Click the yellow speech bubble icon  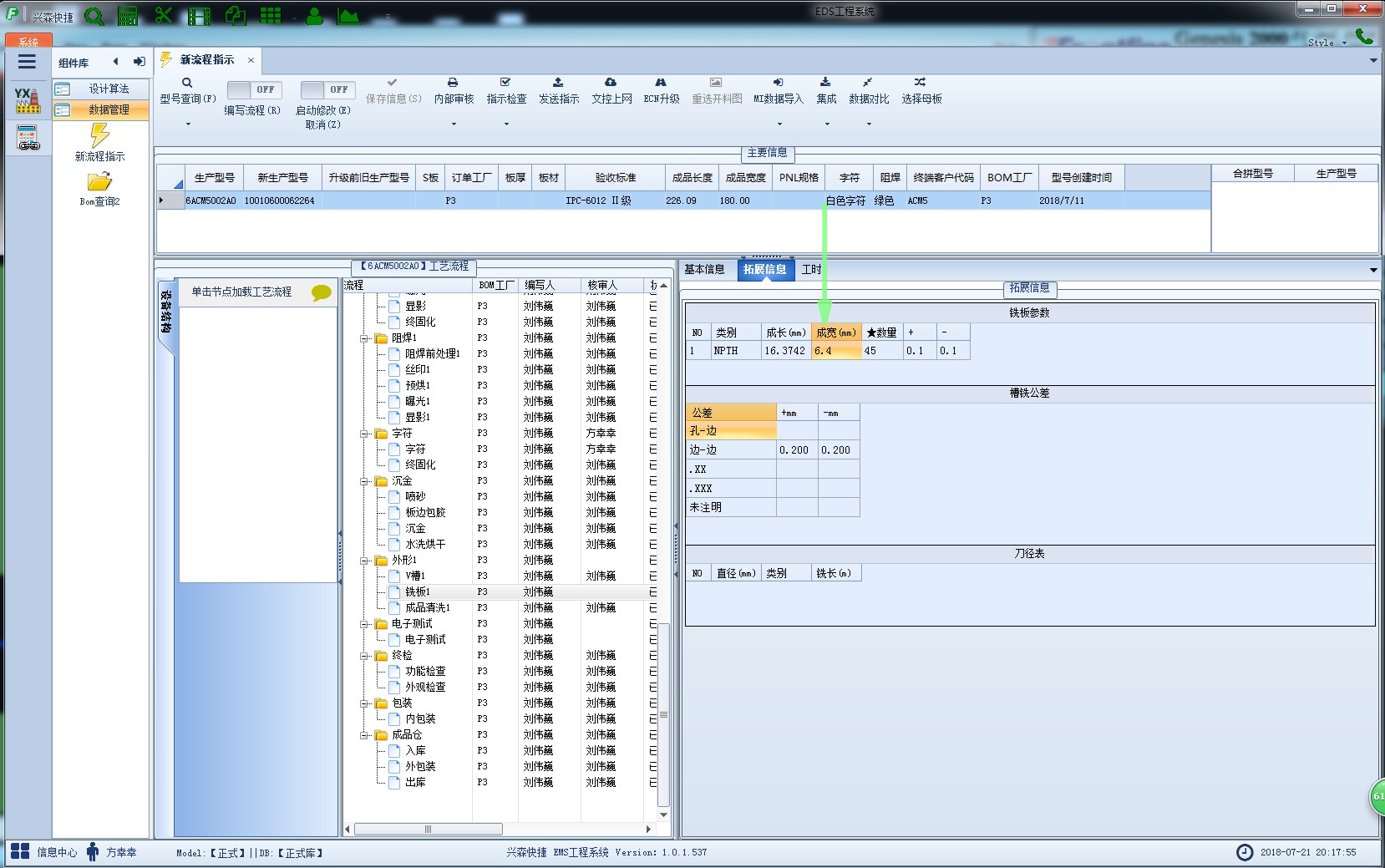(x=321, y=292)
